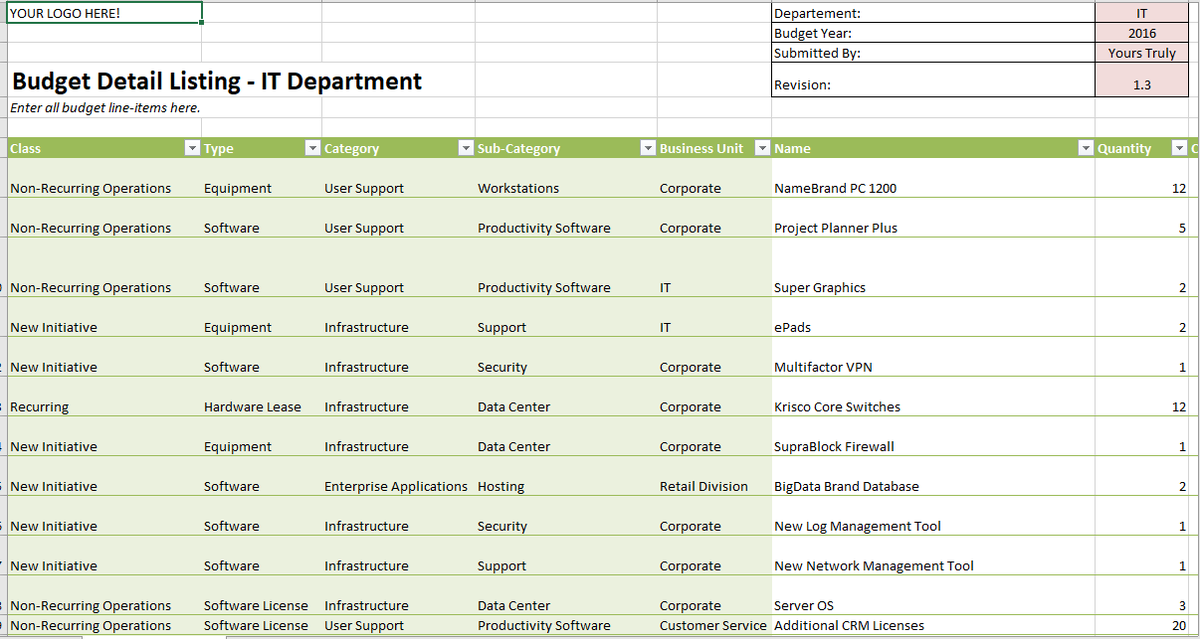Open the Name column filter dropdown
This screenshot has height=639, width=1200.
pyautogui.click(x=1086, y=148)
